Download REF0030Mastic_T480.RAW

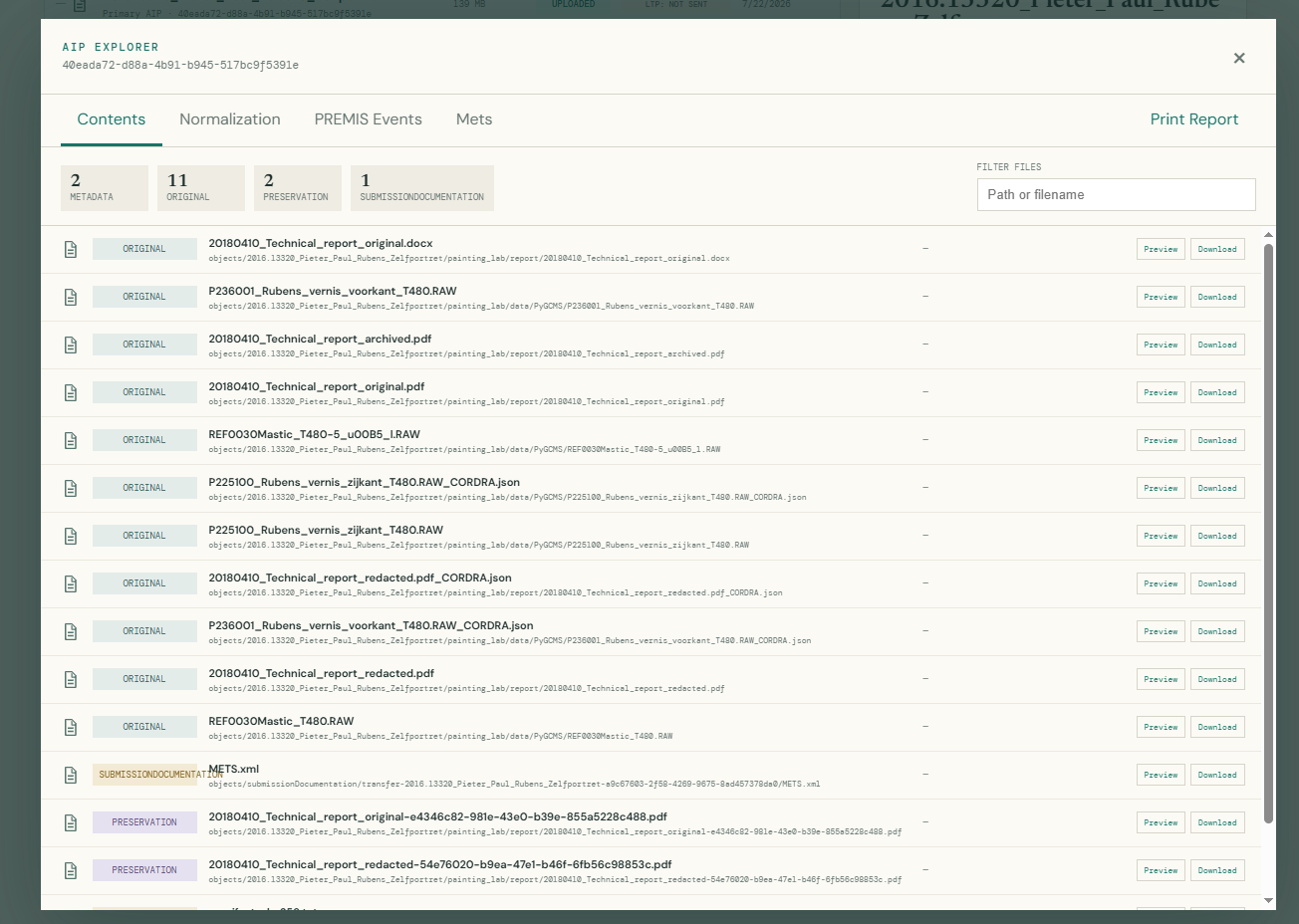tap(1217, 727)
